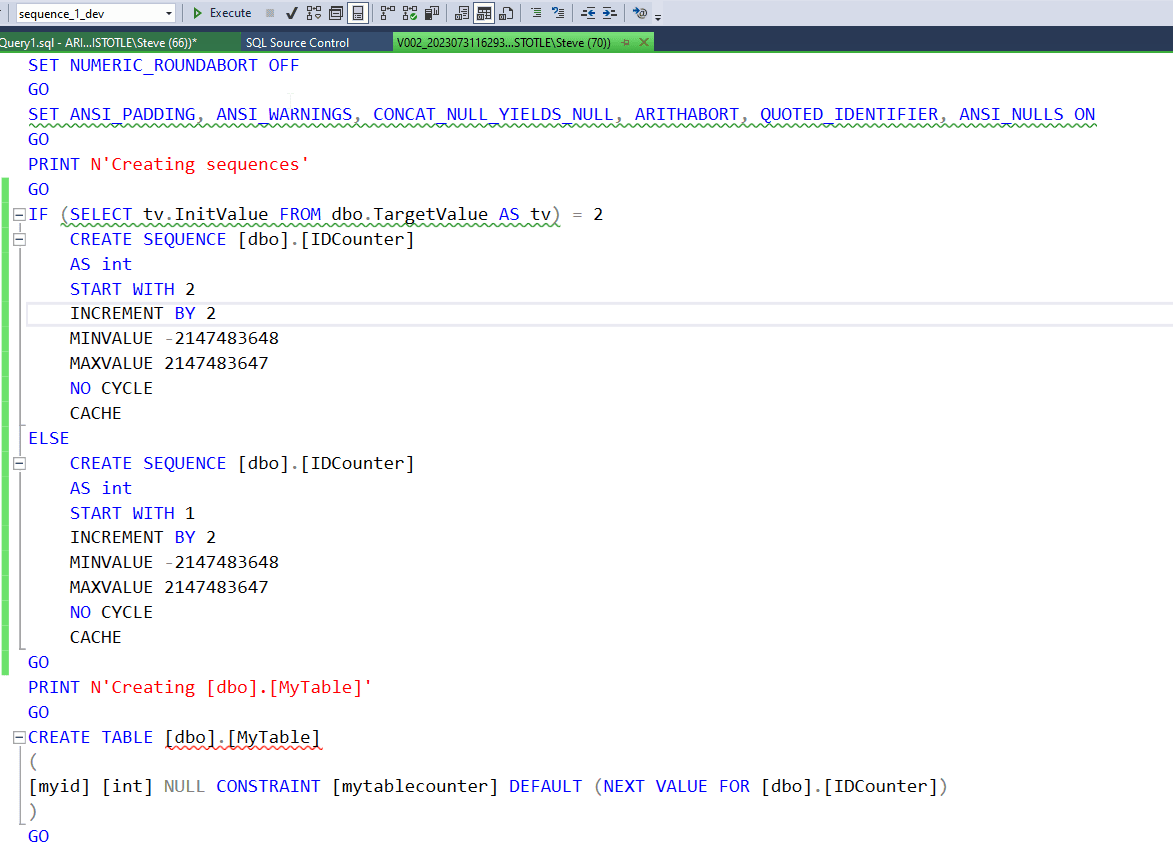Toggle Include Live Query Statistics

point(410,13)
